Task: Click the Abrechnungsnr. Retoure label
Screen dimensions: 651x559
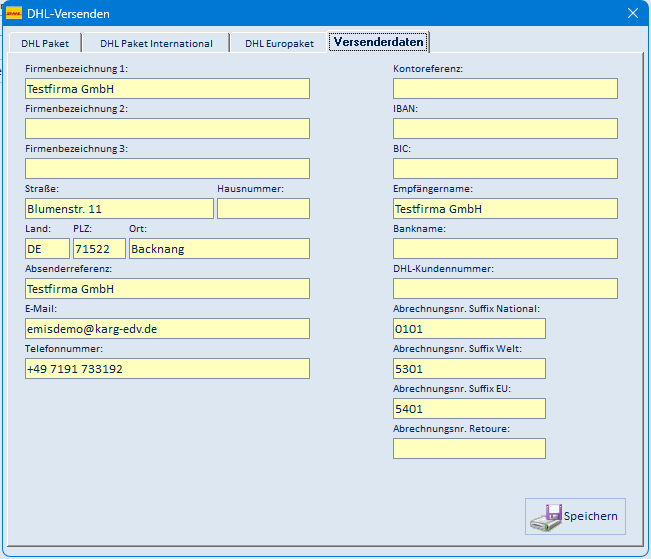Action: [x=451, y=429]
